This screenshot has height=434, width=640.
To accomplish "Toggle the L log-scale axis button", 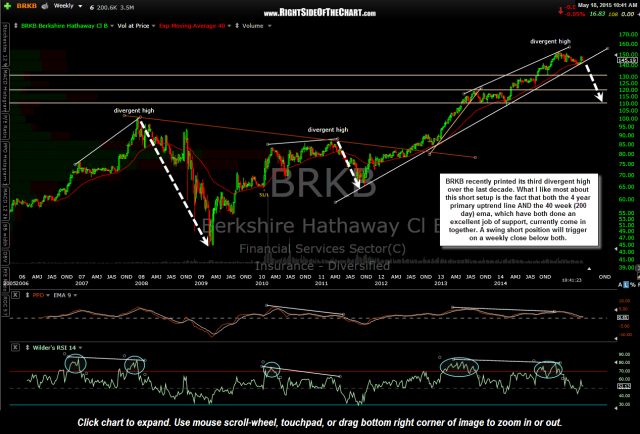I will 626,285.
